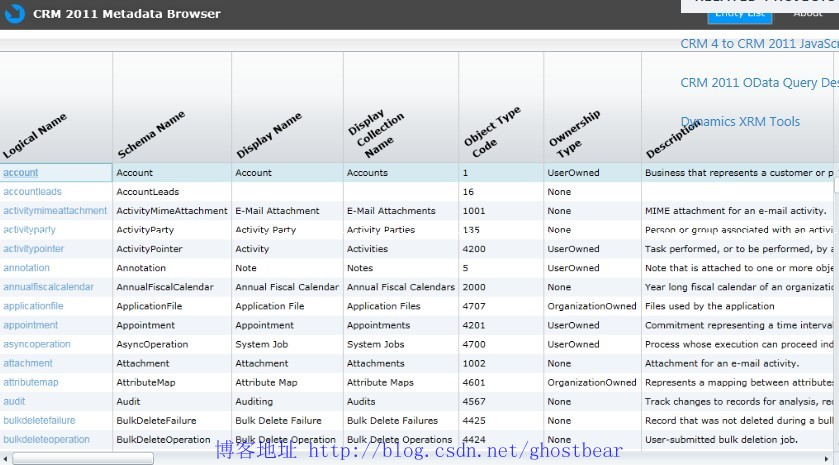
Task: Open the annualfiscalcalendar entity link
Action: click(48, 287)
